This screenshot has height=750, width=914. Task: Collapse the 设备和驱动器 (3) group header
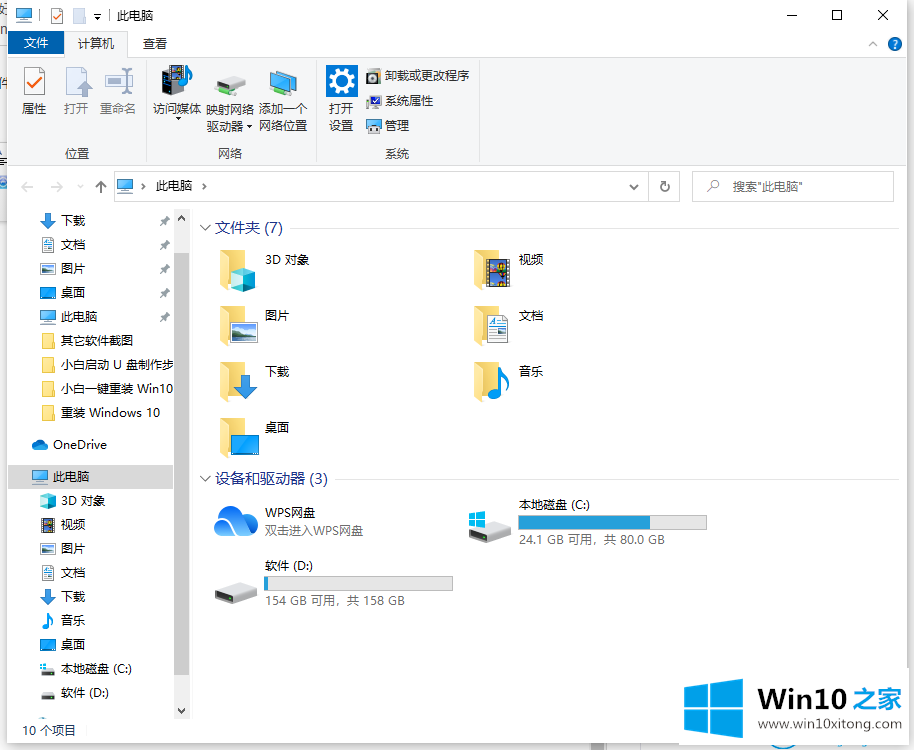pyautogui.click(x=207, y=479)
